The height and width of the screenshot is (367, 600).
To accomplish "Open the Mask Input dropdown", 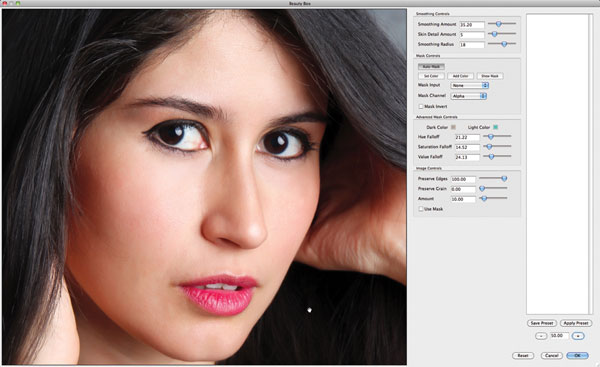I will (470, 85).
